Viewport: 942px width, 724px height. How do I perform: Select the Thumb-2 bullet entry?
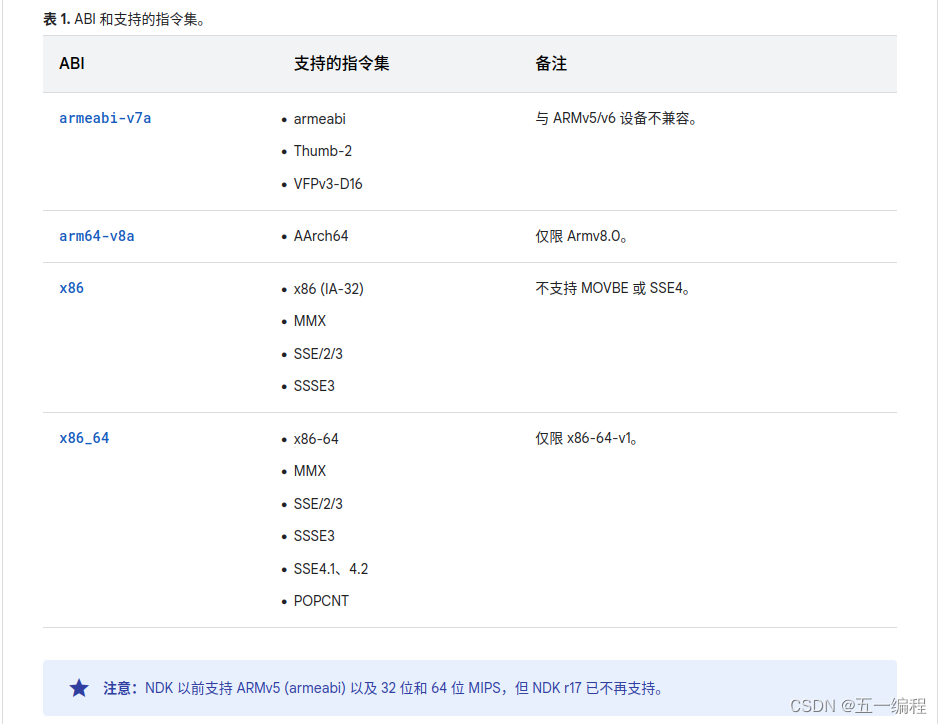point(322,151)
